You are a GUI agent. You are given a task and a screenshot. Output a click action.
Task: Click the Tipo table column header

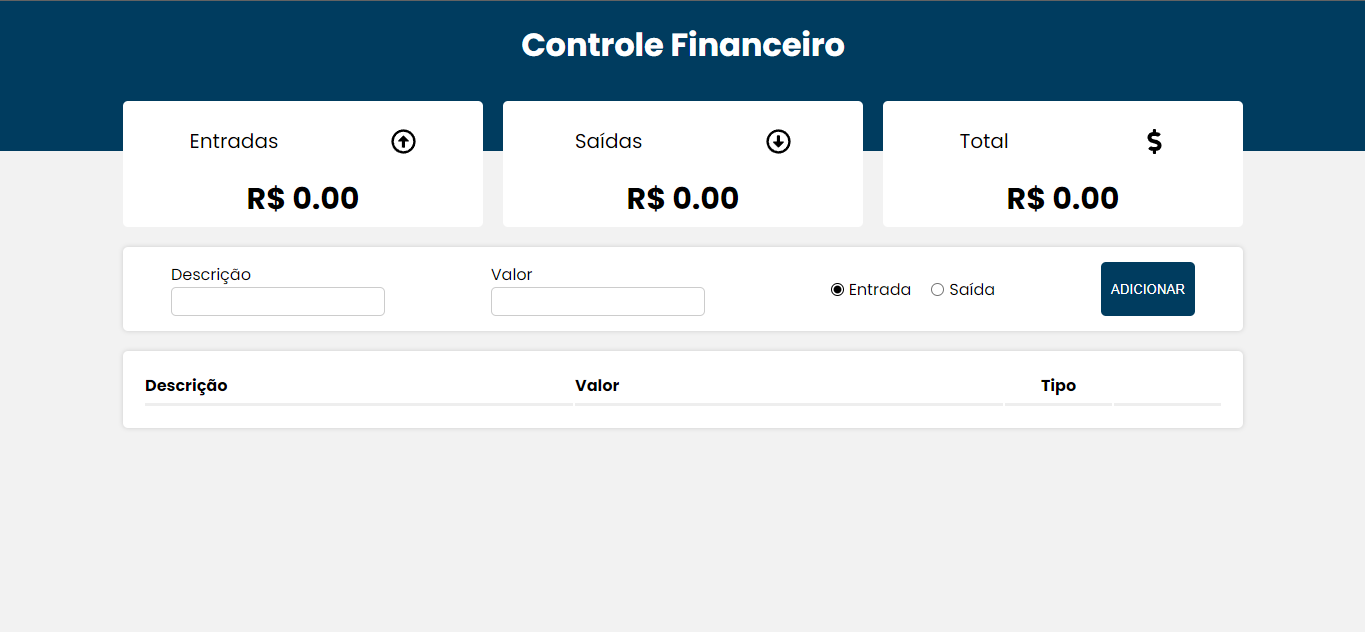point(1058,385)
